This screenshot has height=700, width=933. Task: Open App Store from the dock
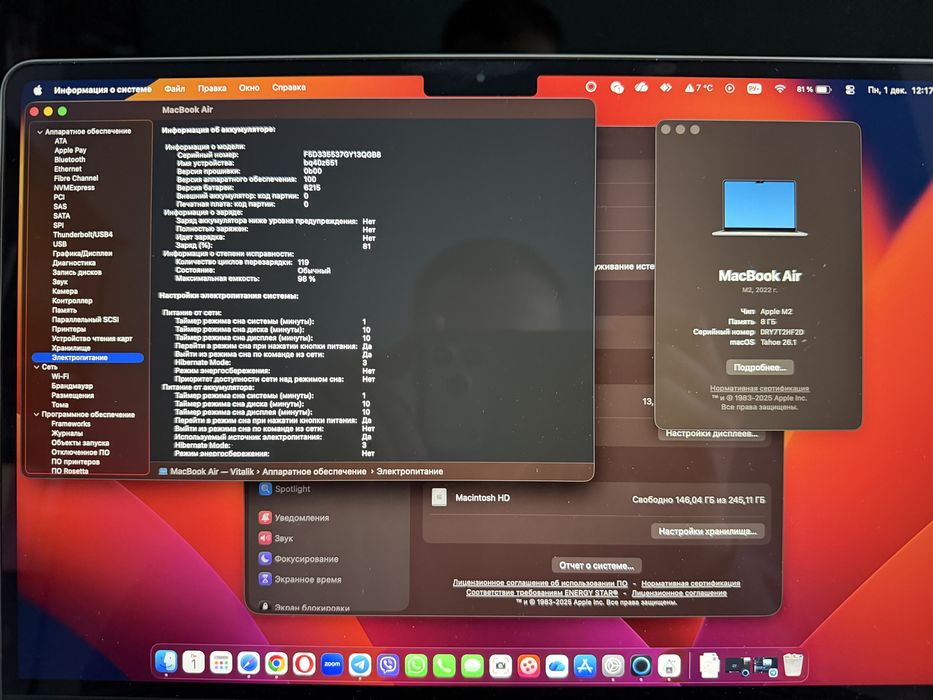584,666
